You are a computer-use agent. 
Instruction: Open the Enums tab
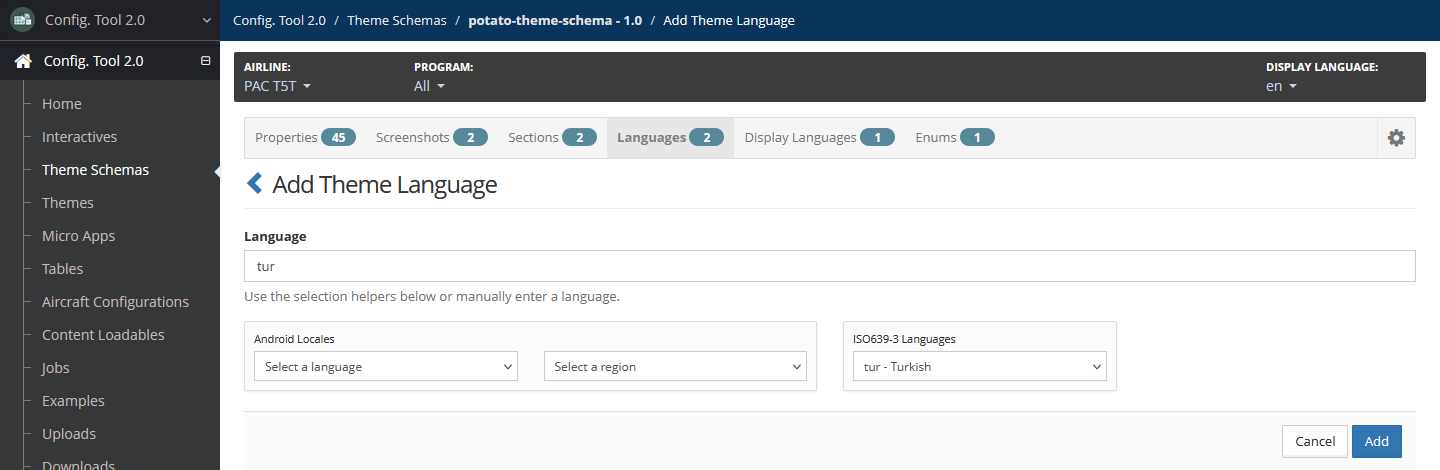pos(955,138)
